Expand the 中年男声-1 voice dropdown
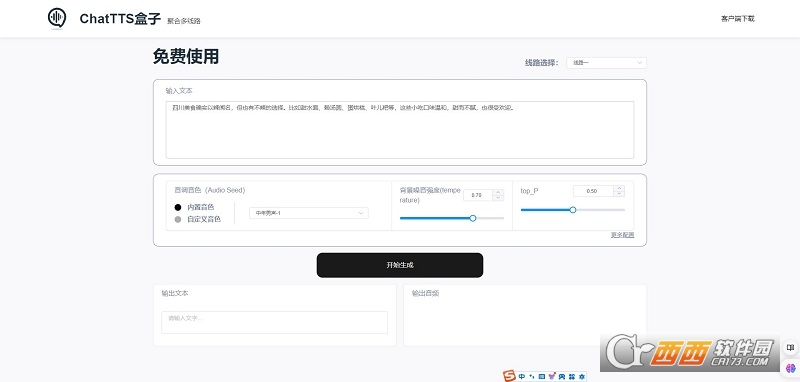Image resolution: width=800 pixels, height=382 pixels. point(309,213)
